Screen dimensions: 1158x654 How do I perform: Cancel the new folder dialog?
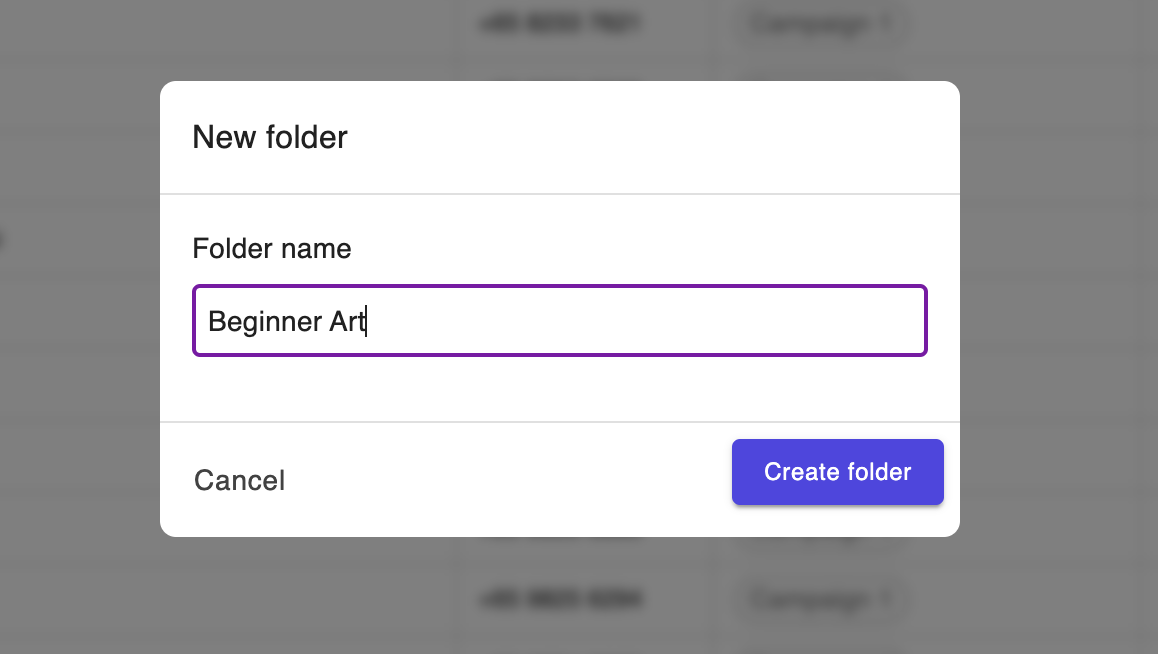(x=239, y=480)
